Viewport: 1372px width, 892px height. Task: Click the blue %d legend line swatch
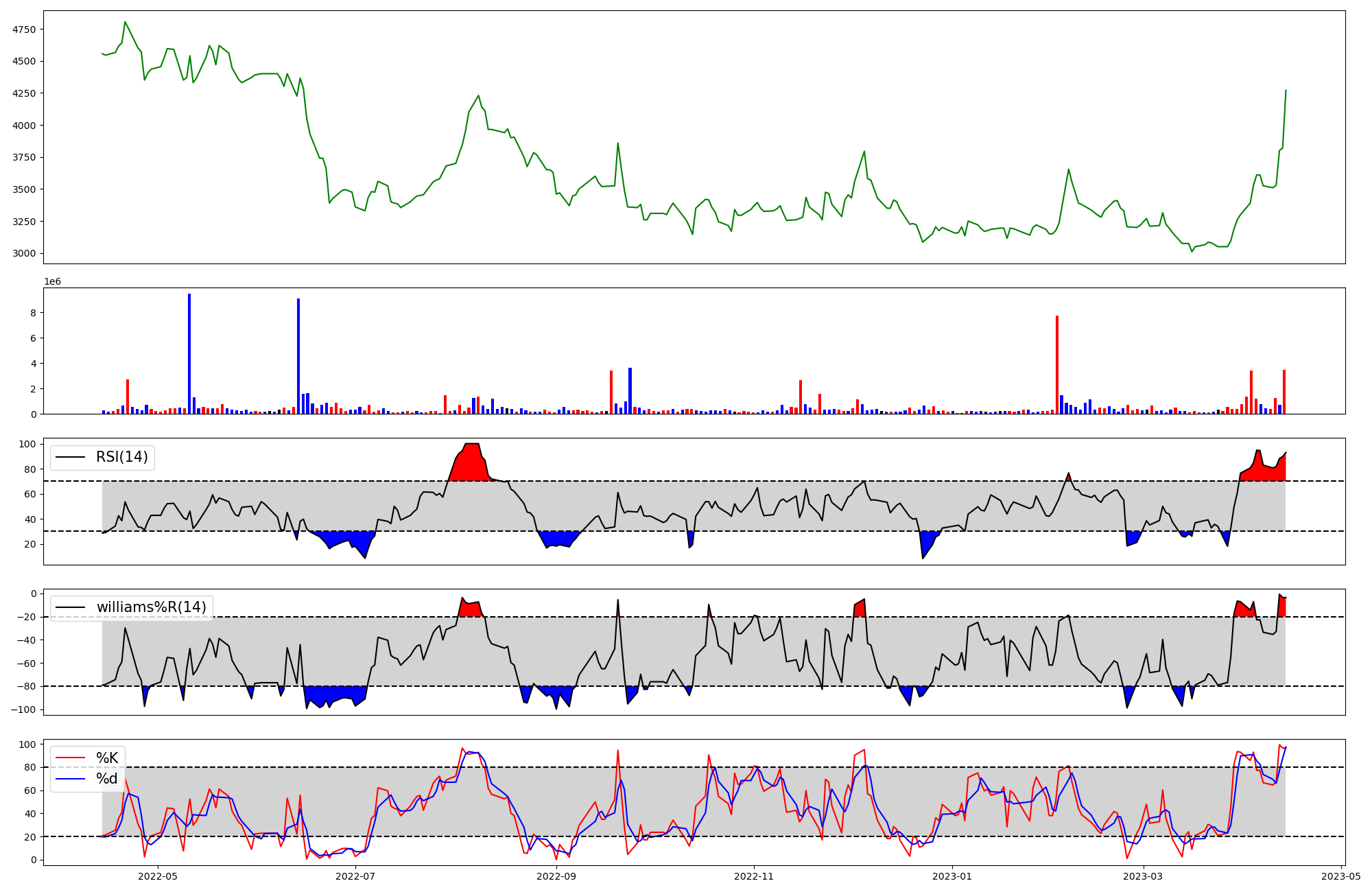coord(70,779)
